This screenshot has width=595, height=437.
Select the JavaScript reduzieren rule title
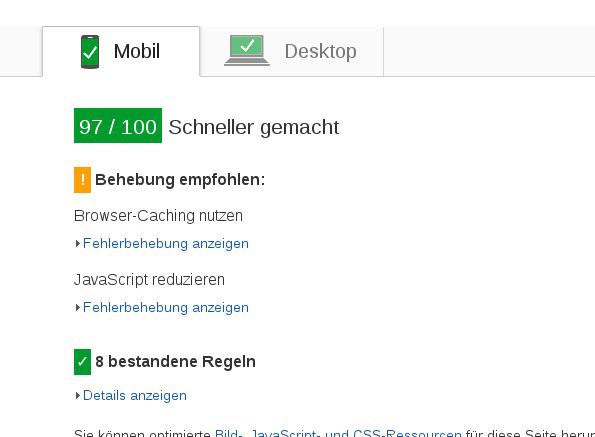tap(150, 280)
